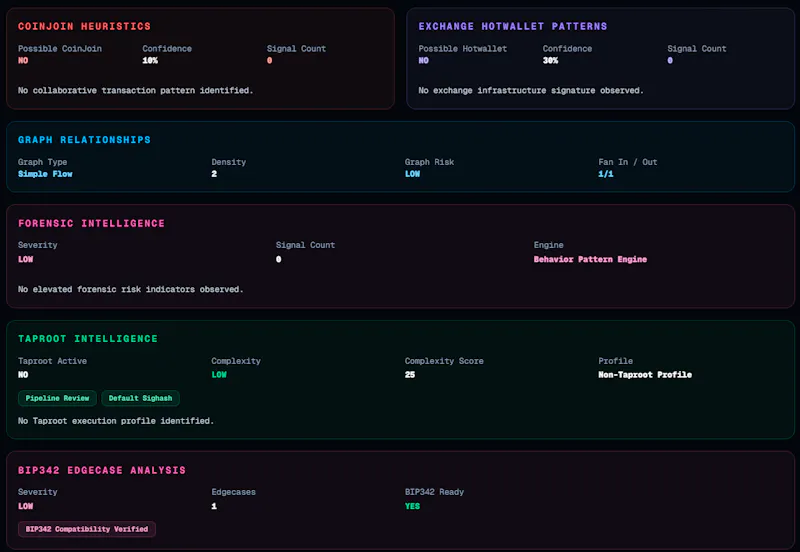Select the BIP342 EDGECASE ANALYSIS heading
The width and height of the screenshot is (800, 552).
102,470
